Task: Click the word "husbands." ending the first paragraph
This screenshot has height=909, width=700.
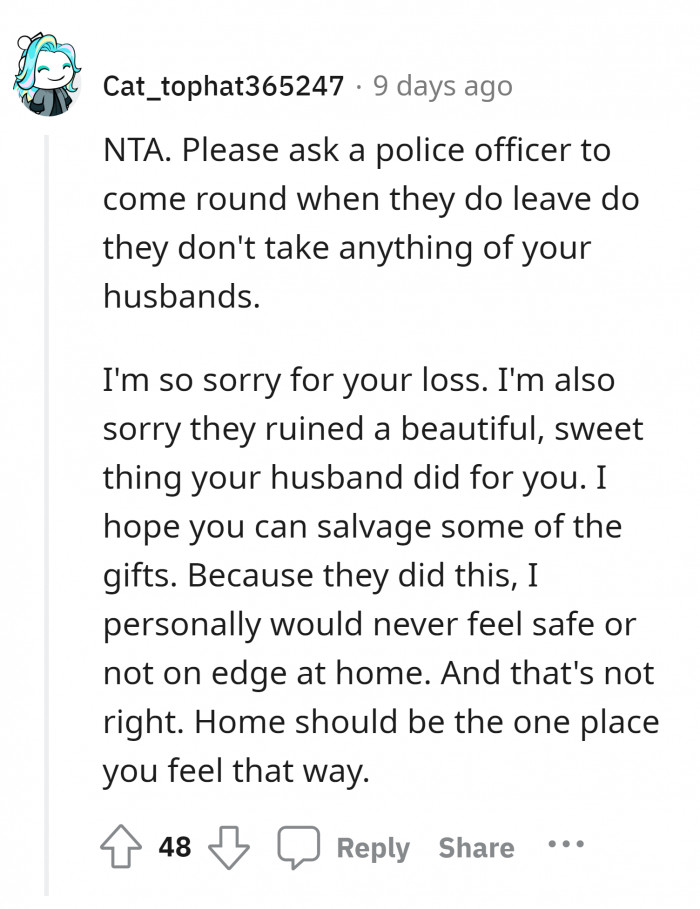Action: [x=180, y=298]
